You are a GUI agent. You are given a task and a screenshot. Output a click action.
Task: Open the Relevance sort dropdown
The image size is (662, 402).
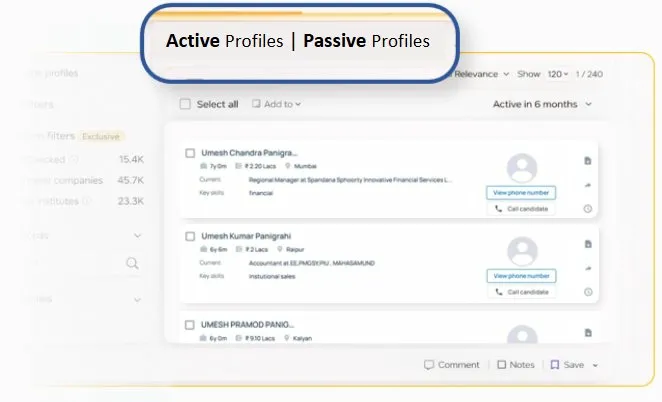click(481, 74)
